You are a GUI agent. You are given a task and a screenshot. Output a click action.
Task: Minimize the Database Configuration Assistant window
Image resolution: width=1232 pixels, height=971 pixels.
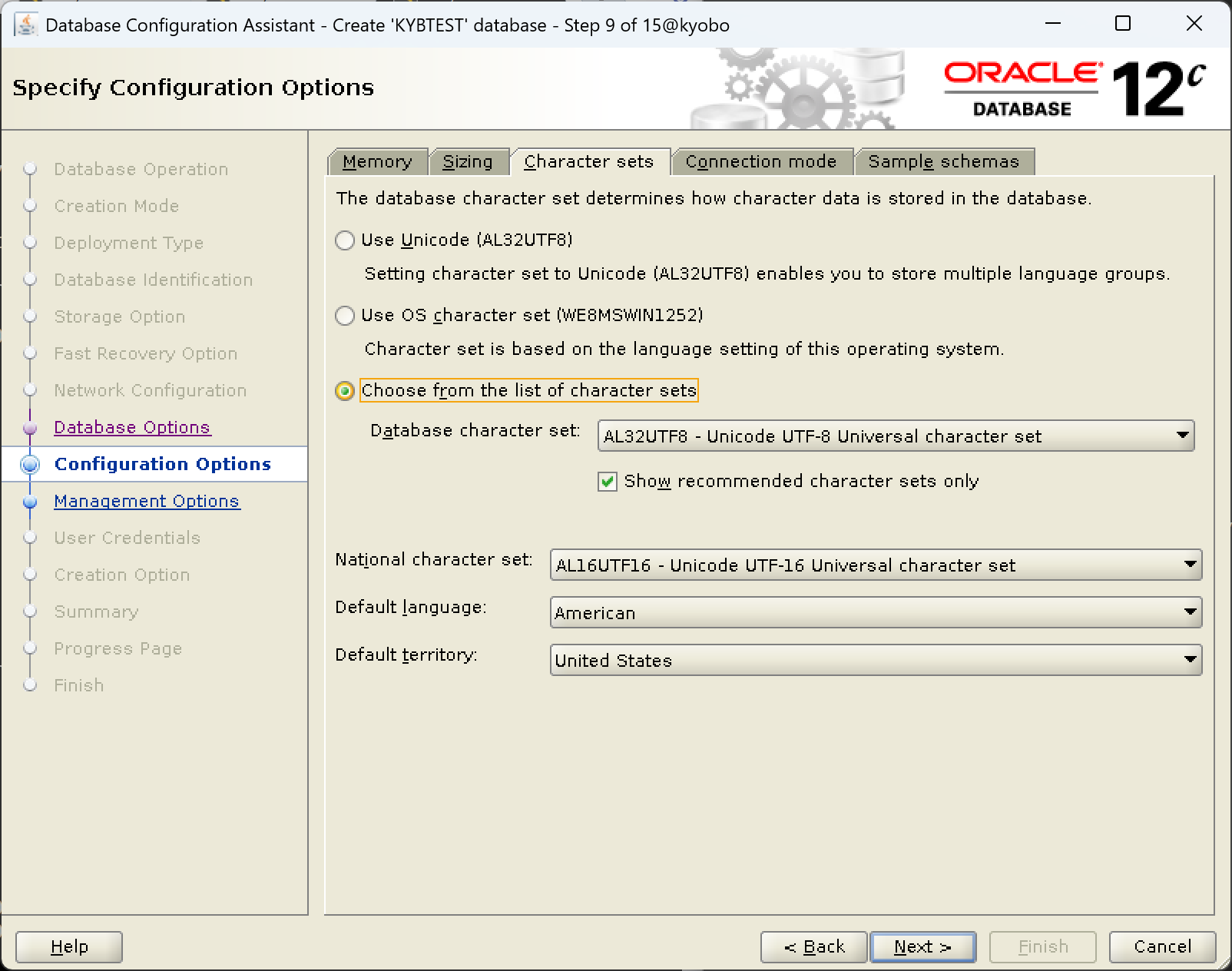1053,24
